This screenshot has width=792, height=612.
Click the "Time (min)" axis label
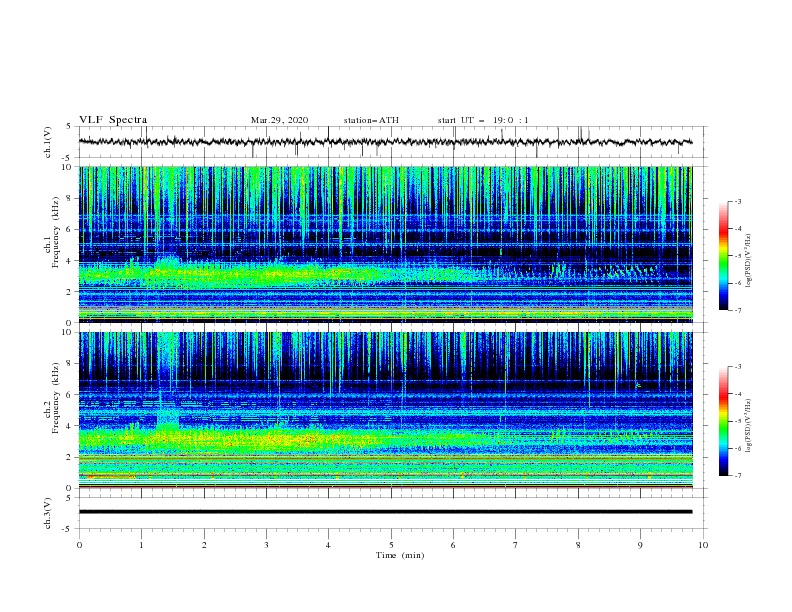[400, 555]
